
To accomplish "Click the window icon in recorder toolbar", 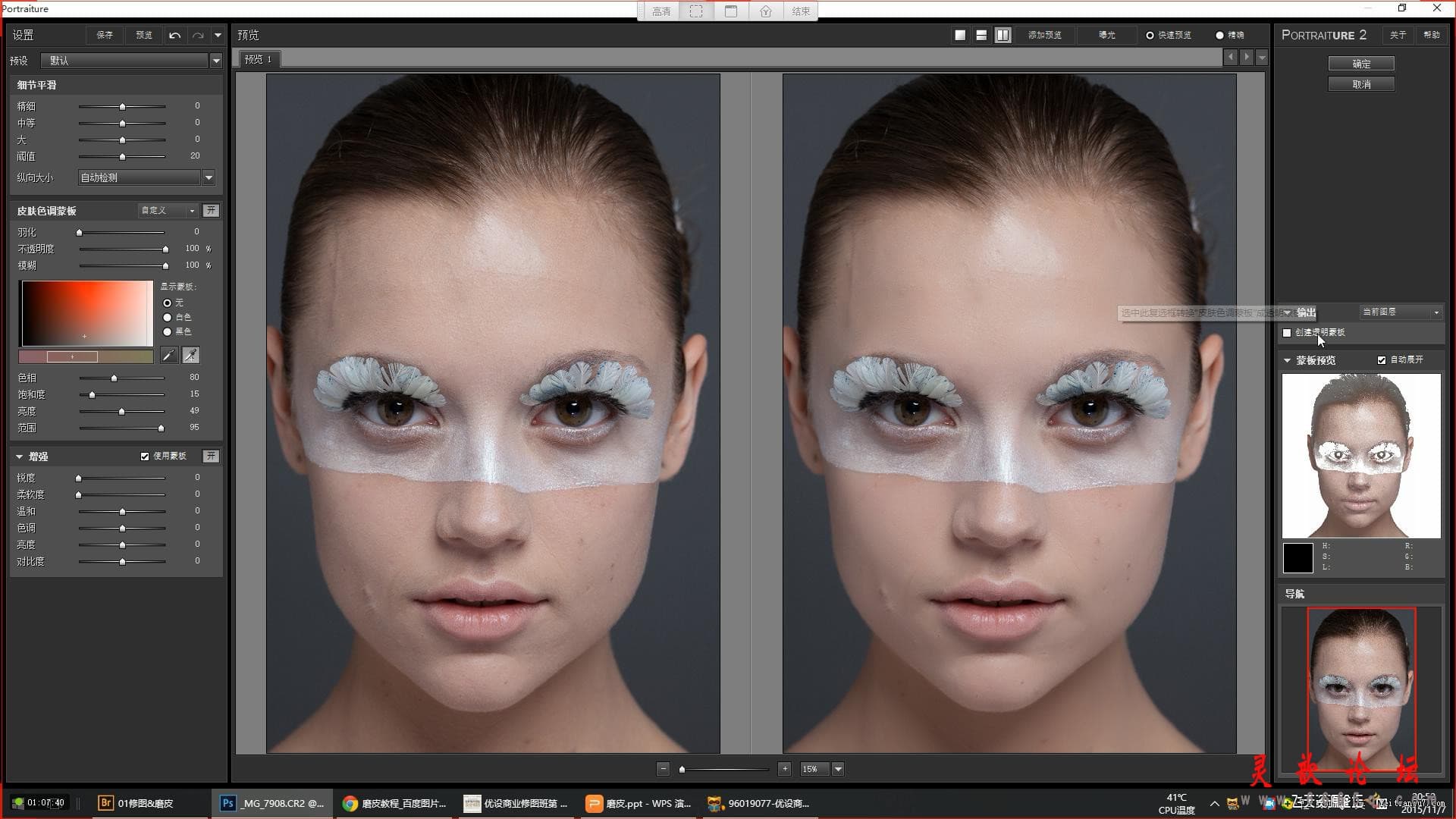I will point(731,11).
